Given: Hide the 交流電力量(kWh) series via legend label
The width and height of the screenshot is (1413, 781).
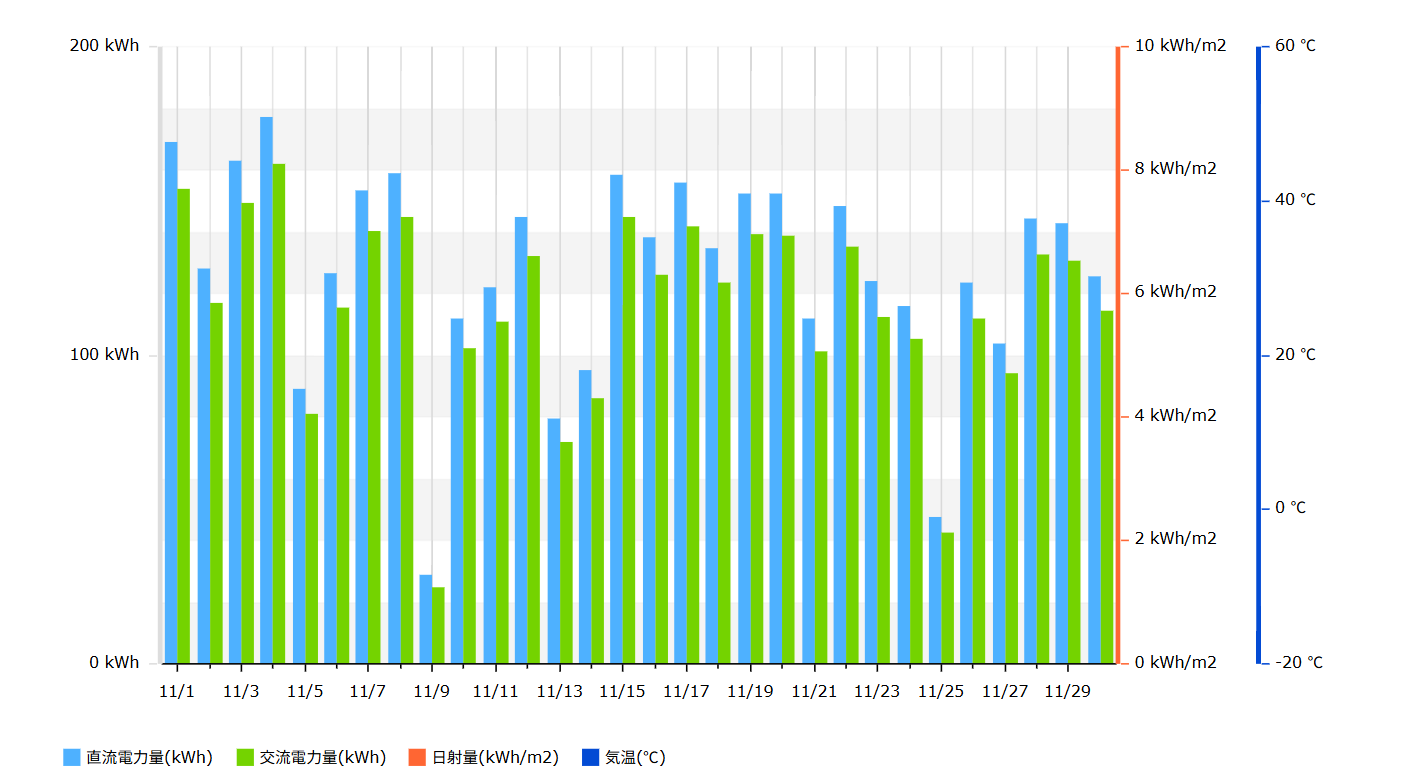Looking at the screenshot, I should coord(322,757).
